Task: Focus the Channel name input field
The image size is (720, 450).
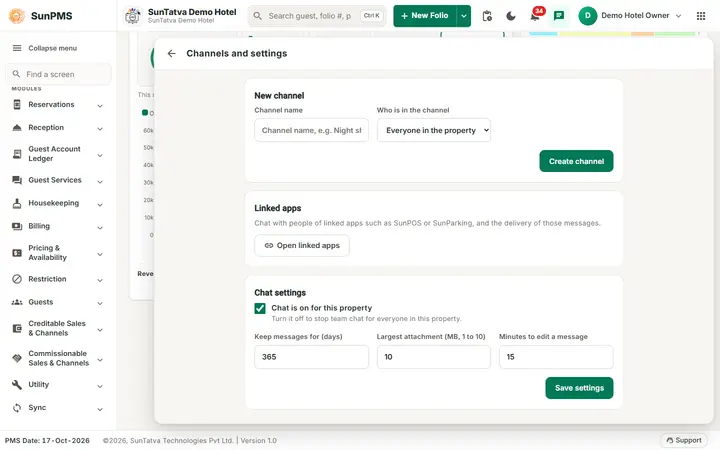Action: [311, 130]
